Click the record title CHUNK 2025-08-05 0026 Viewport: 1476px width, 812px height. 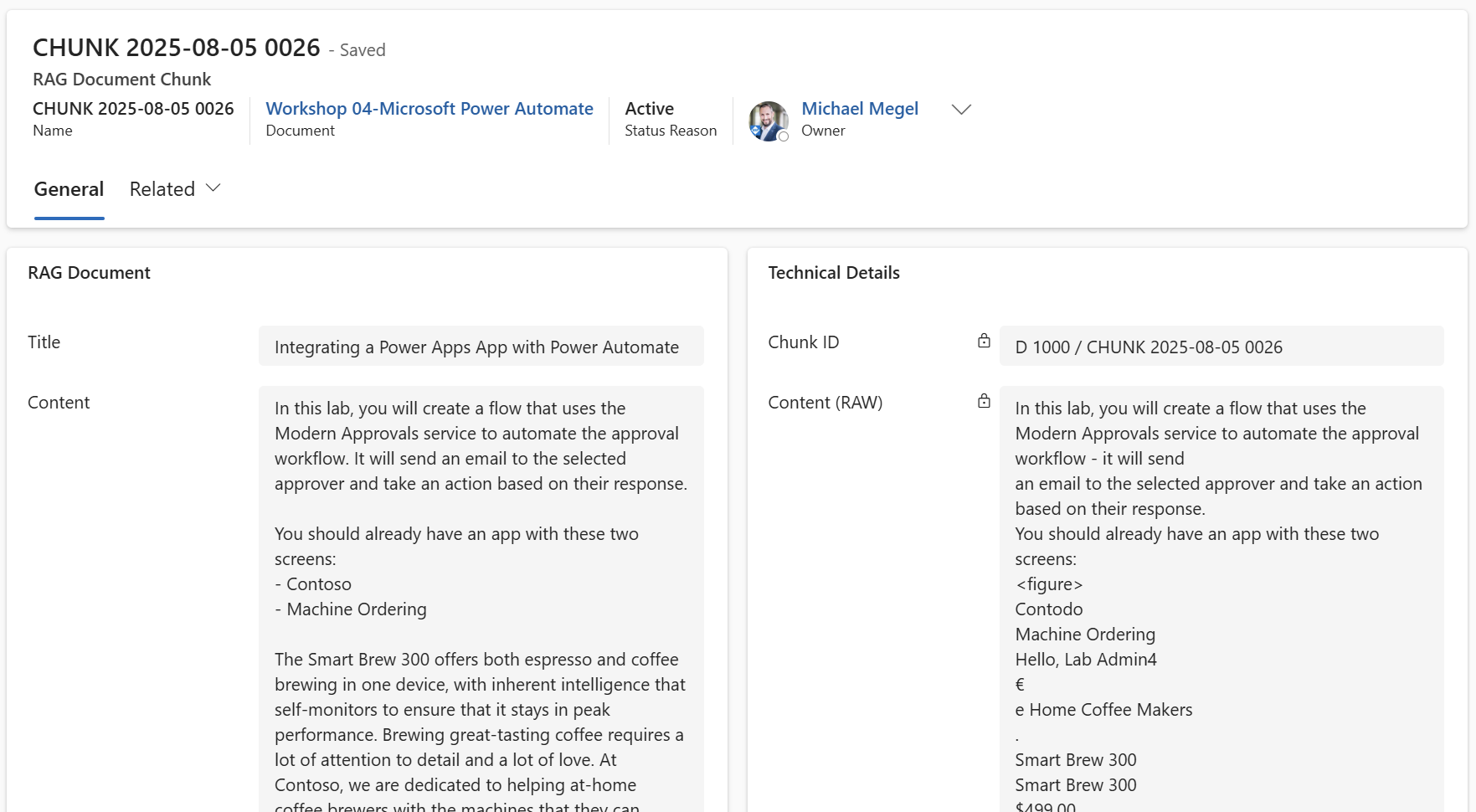pos(177,48)
